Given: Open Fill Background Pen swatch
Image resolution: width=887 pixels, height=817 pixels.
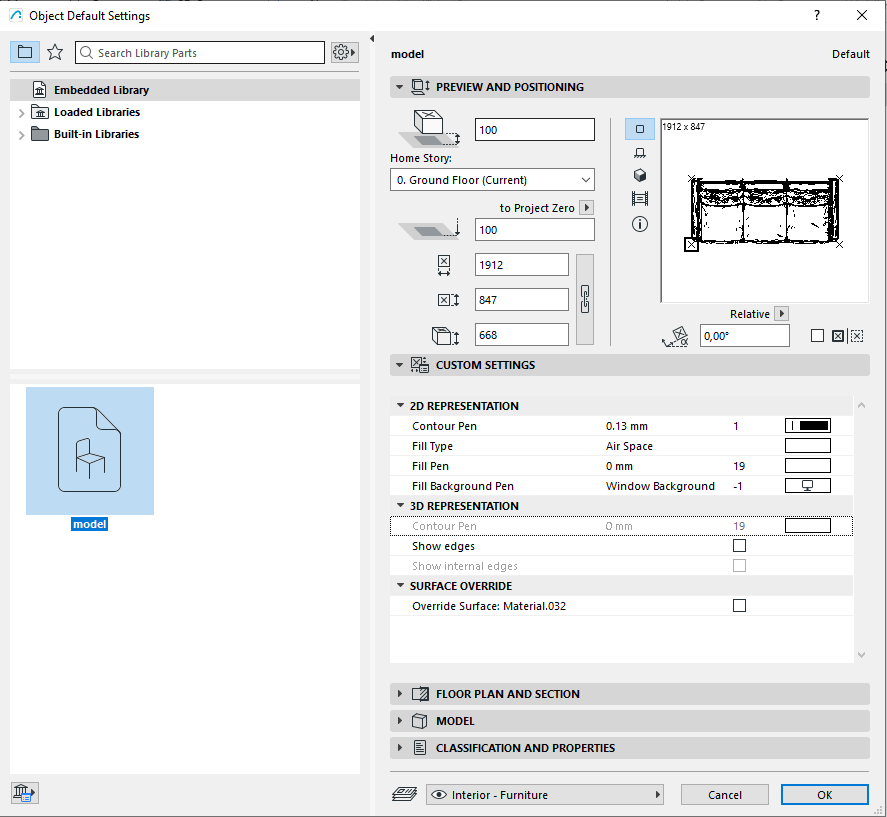Looking at the screenshot, I should [x=807, y=485].
